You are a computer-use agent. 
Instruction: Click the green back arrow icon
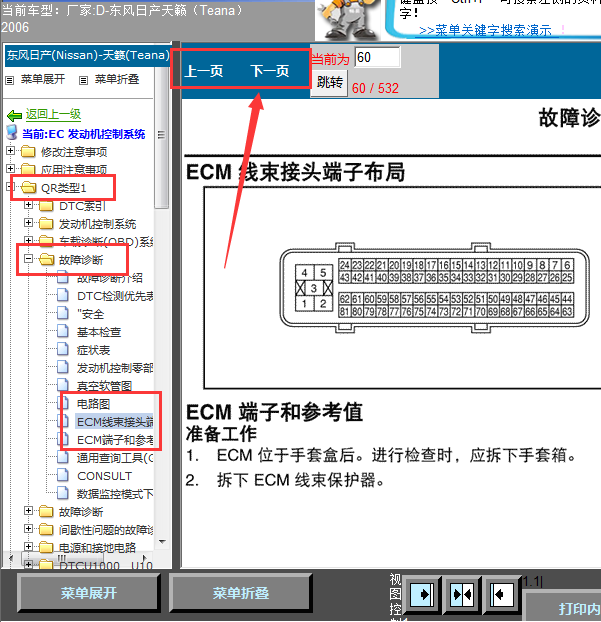point(14,115)
